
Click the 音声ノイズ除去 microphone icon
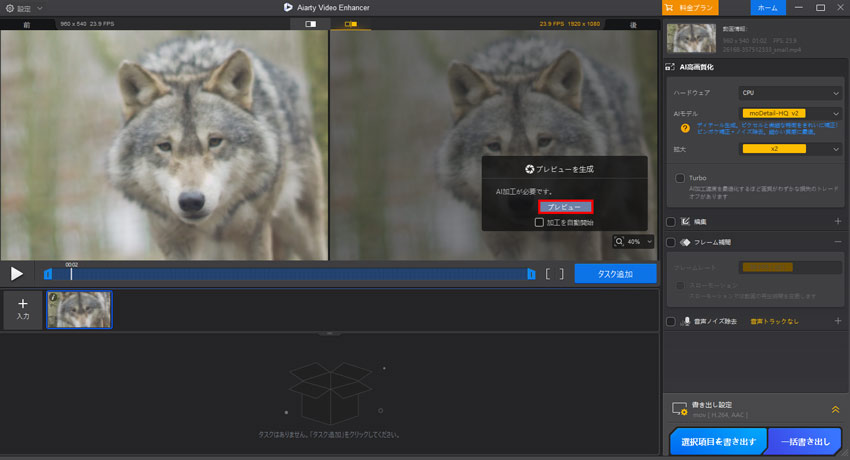point(686,321)
